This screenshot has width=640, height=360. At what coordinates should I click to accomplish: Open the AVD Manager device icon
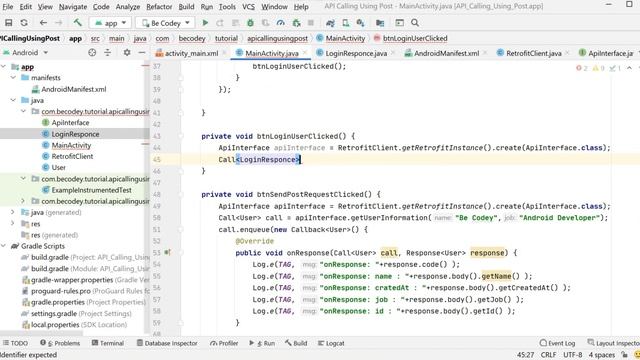tap(346, 23)
